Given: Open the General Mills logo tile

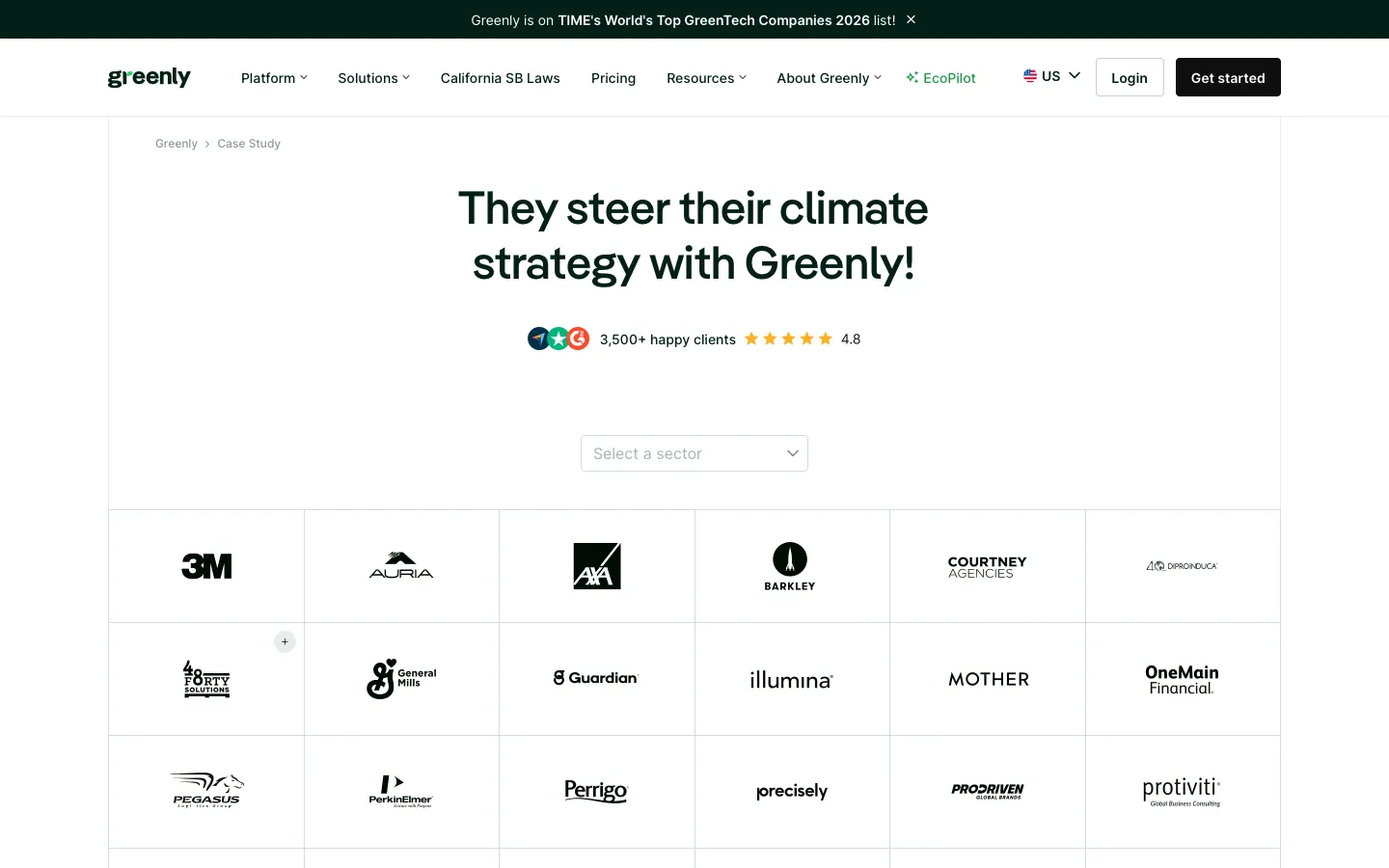Looking at the screenshot, I should [401, 679].
